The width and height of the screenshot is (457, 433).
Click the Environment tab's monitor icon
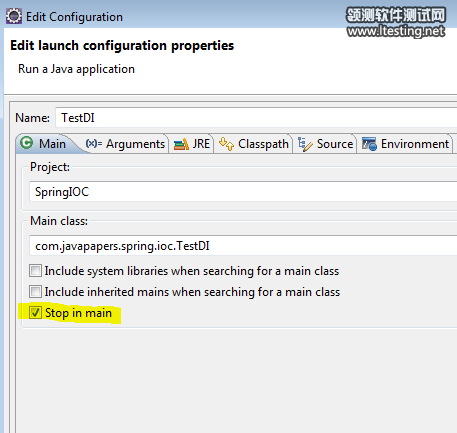click(x=369, y=144)
